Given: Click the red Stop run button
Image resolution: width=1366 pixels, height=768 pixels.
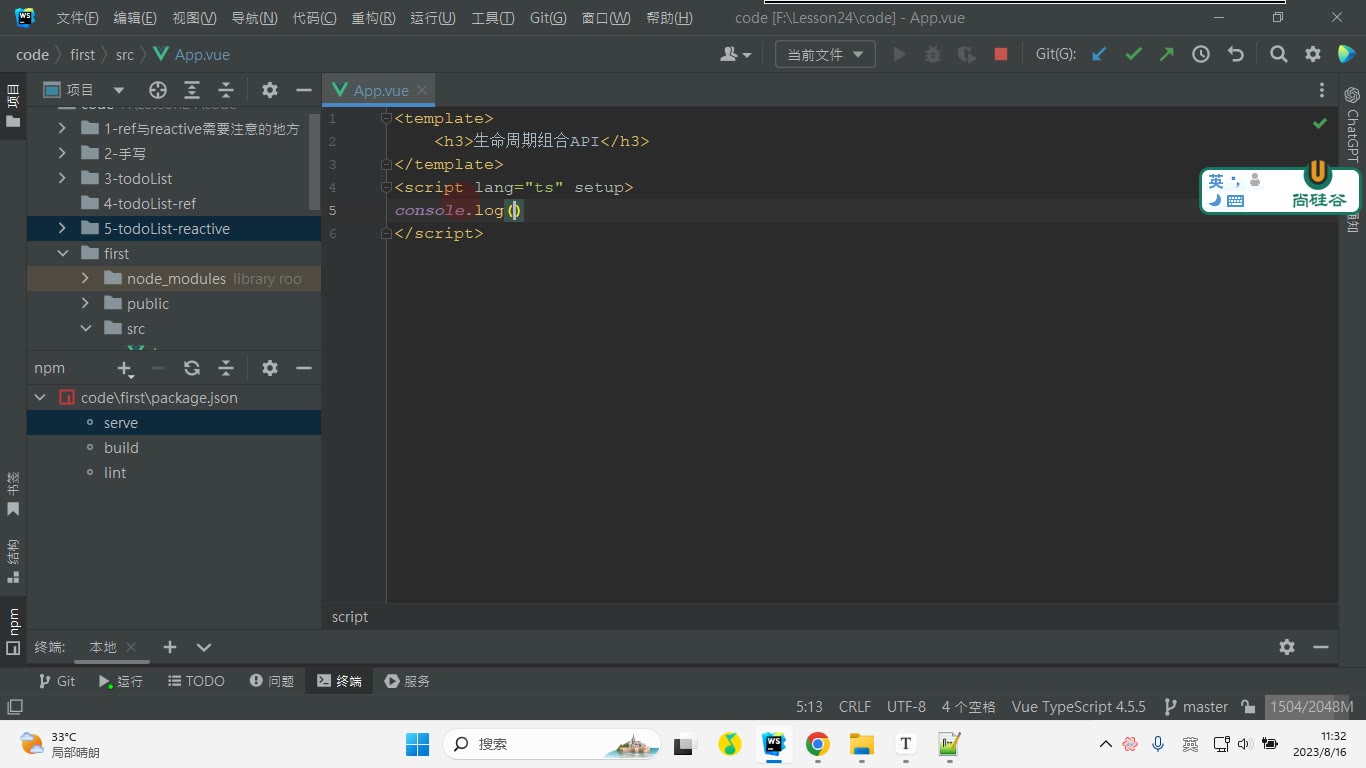Looking at the screenshot, I should point(1001,55).
